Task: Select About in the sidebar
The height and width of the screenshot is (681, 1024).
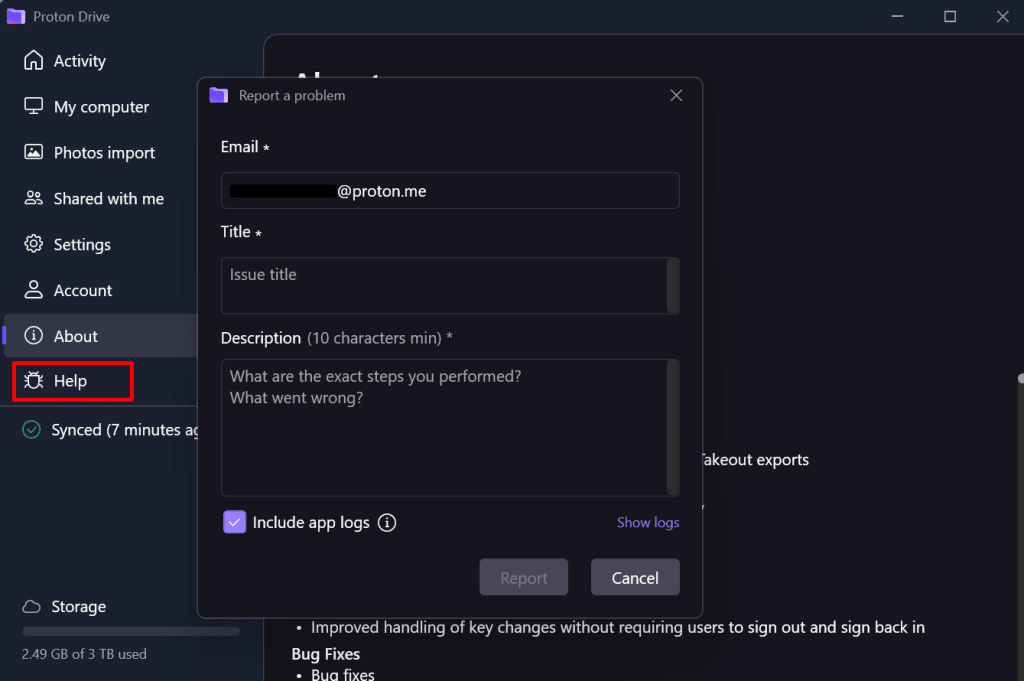Action: (100, 336)
